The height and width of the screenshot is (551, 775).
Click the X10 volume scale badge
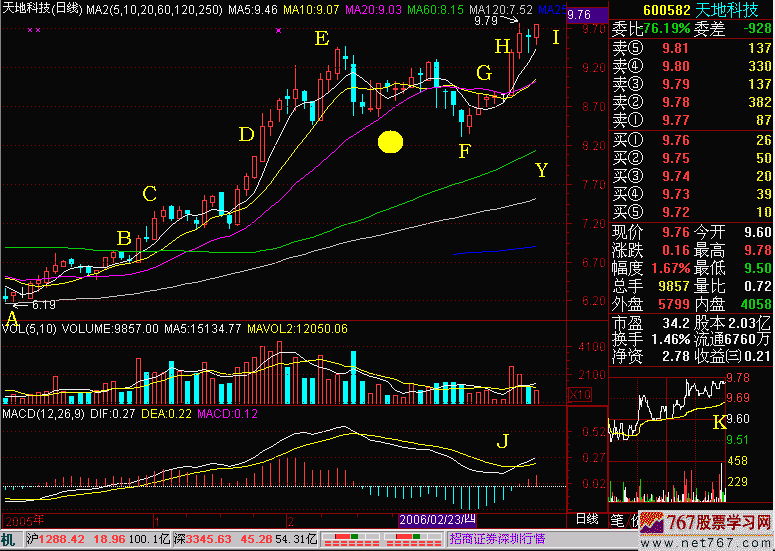coord(576,394)
